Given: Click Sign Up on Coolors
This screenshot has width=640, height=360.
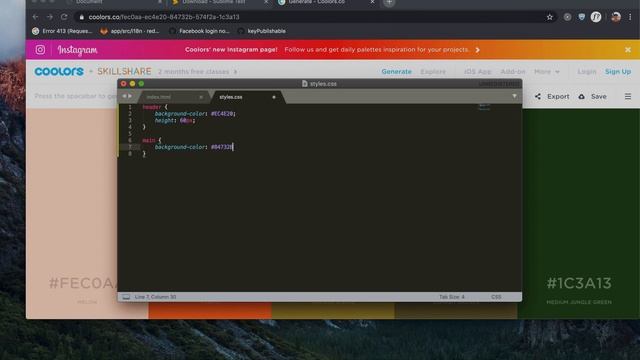Looking at the screenshot, I should point(618,71).
